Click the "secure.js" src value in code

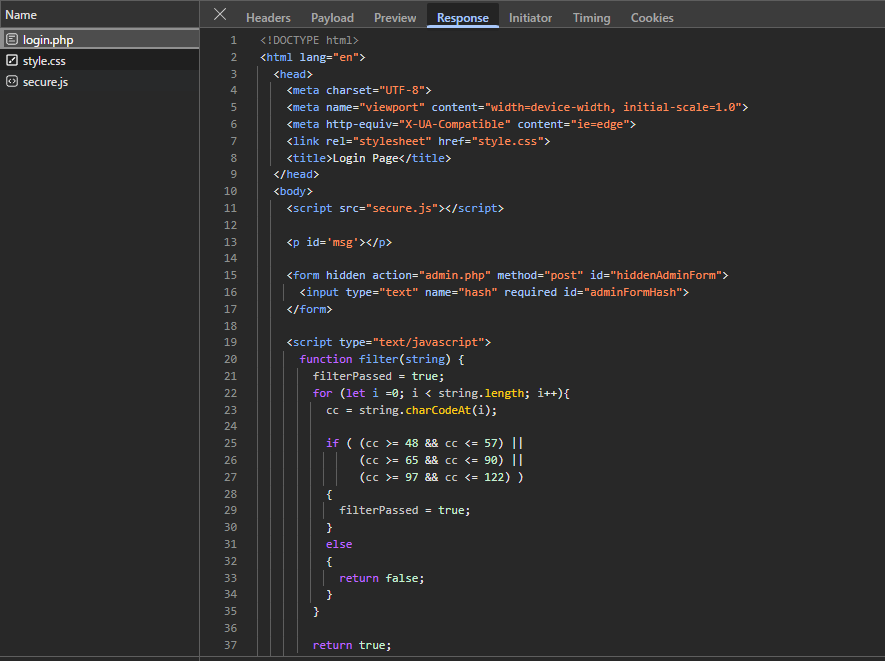point(402,208)
